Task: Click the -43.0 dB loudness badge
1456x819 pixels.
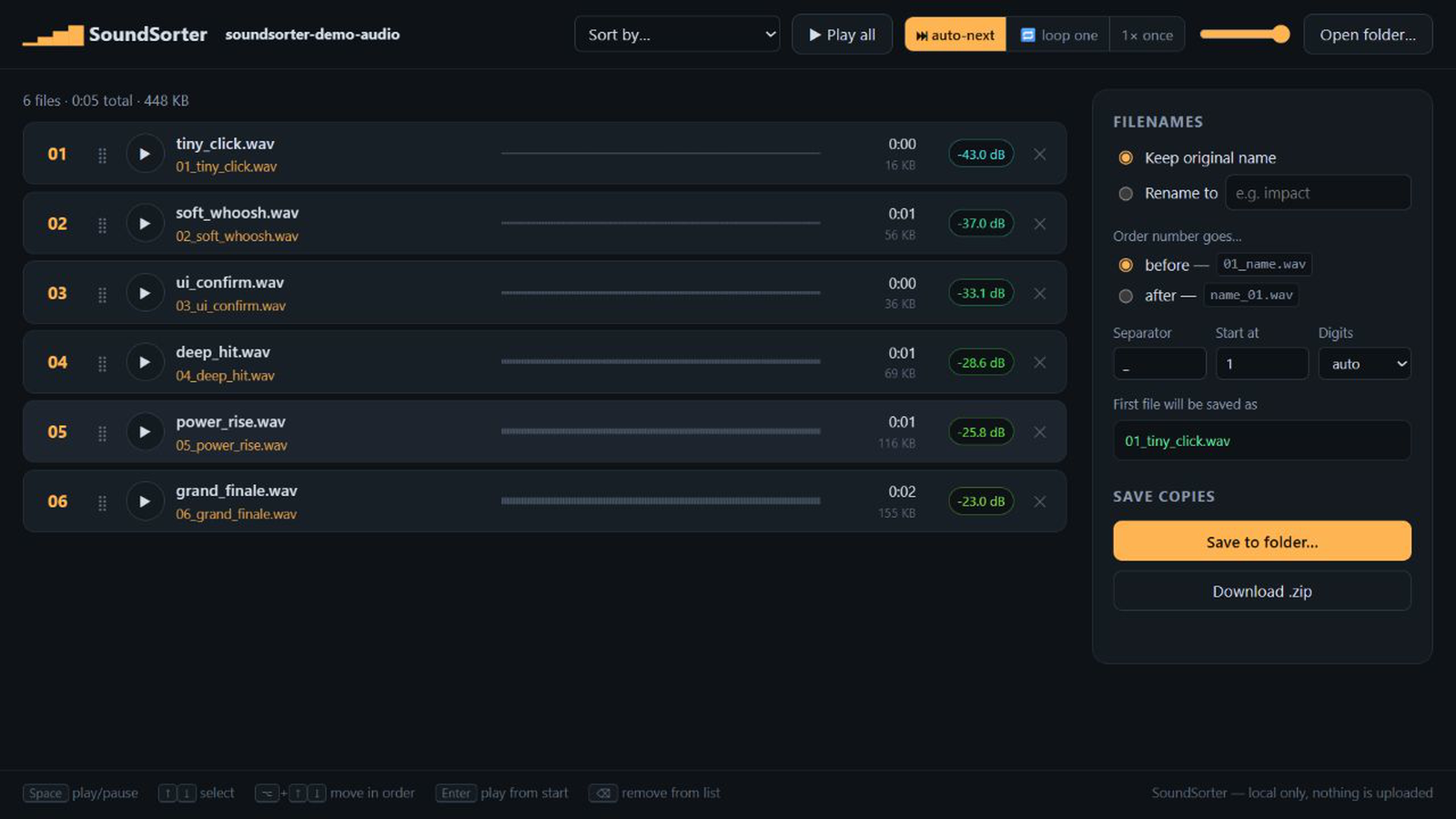Action: [981, 154]
